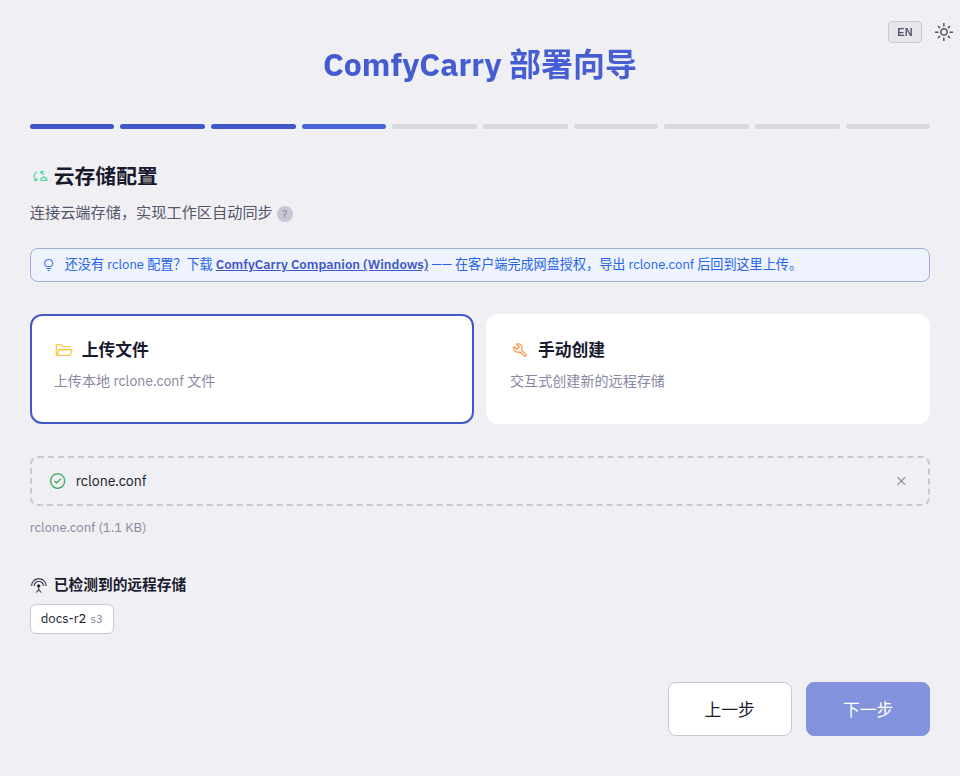
Task: Go back with 上一步 button
Action: pos(729,709)
